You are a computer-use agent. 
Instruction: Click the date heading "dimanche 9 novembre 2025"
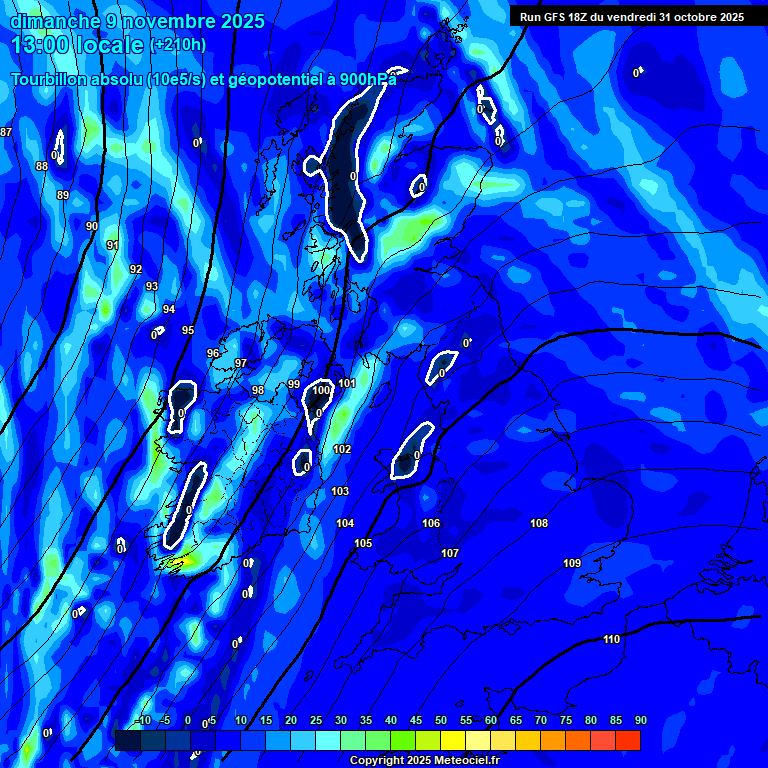[137, 21]
